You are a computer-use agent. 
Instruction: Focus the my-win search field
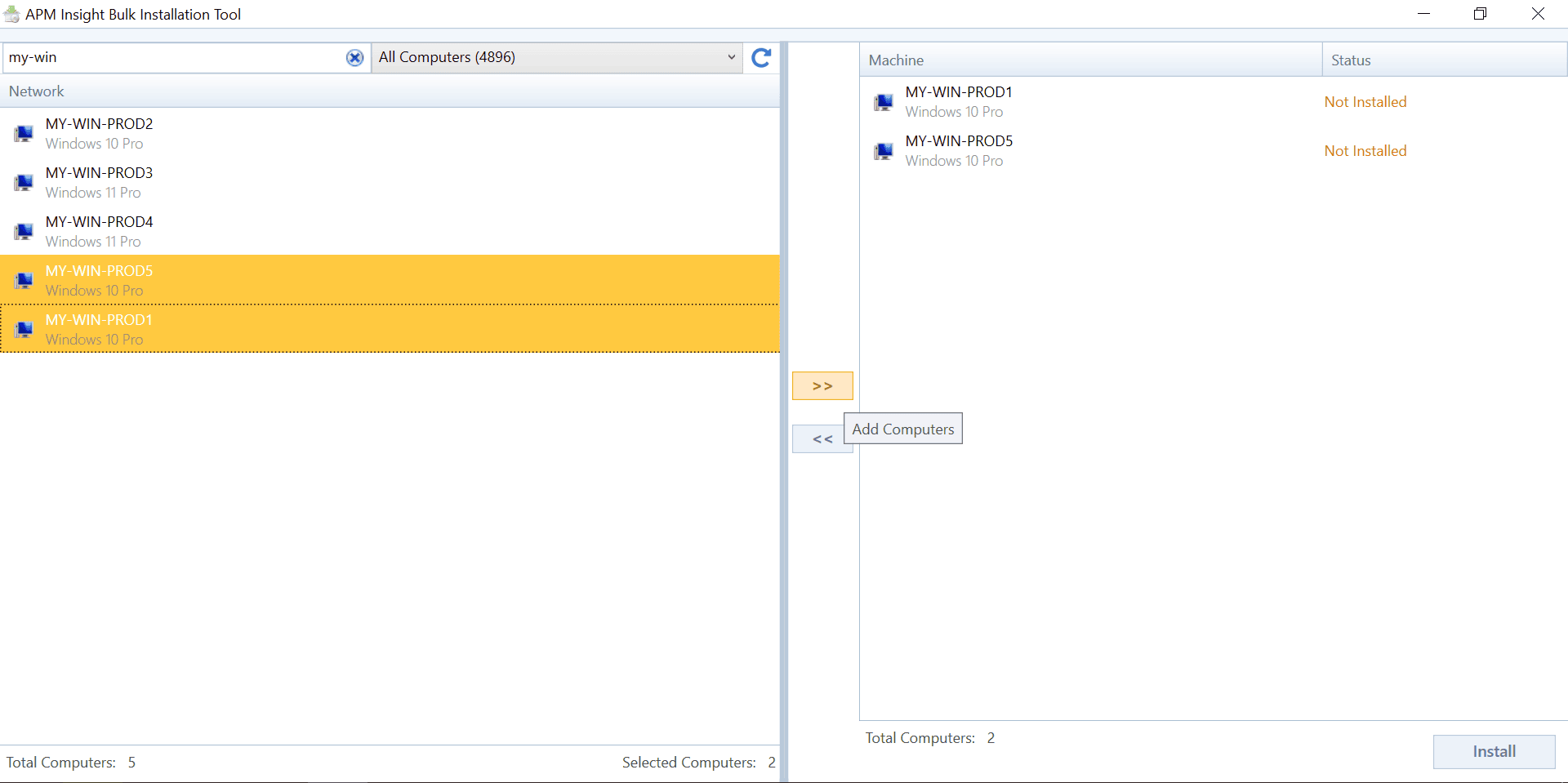(176, 58)
